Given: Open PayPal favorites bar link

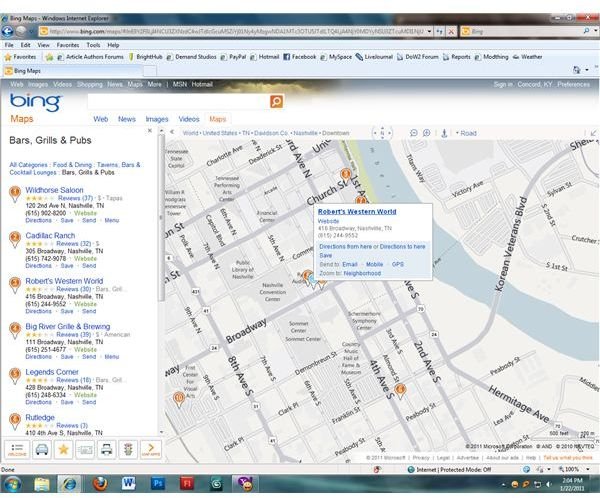Looking at the screenshot, I should coord(233,57).
